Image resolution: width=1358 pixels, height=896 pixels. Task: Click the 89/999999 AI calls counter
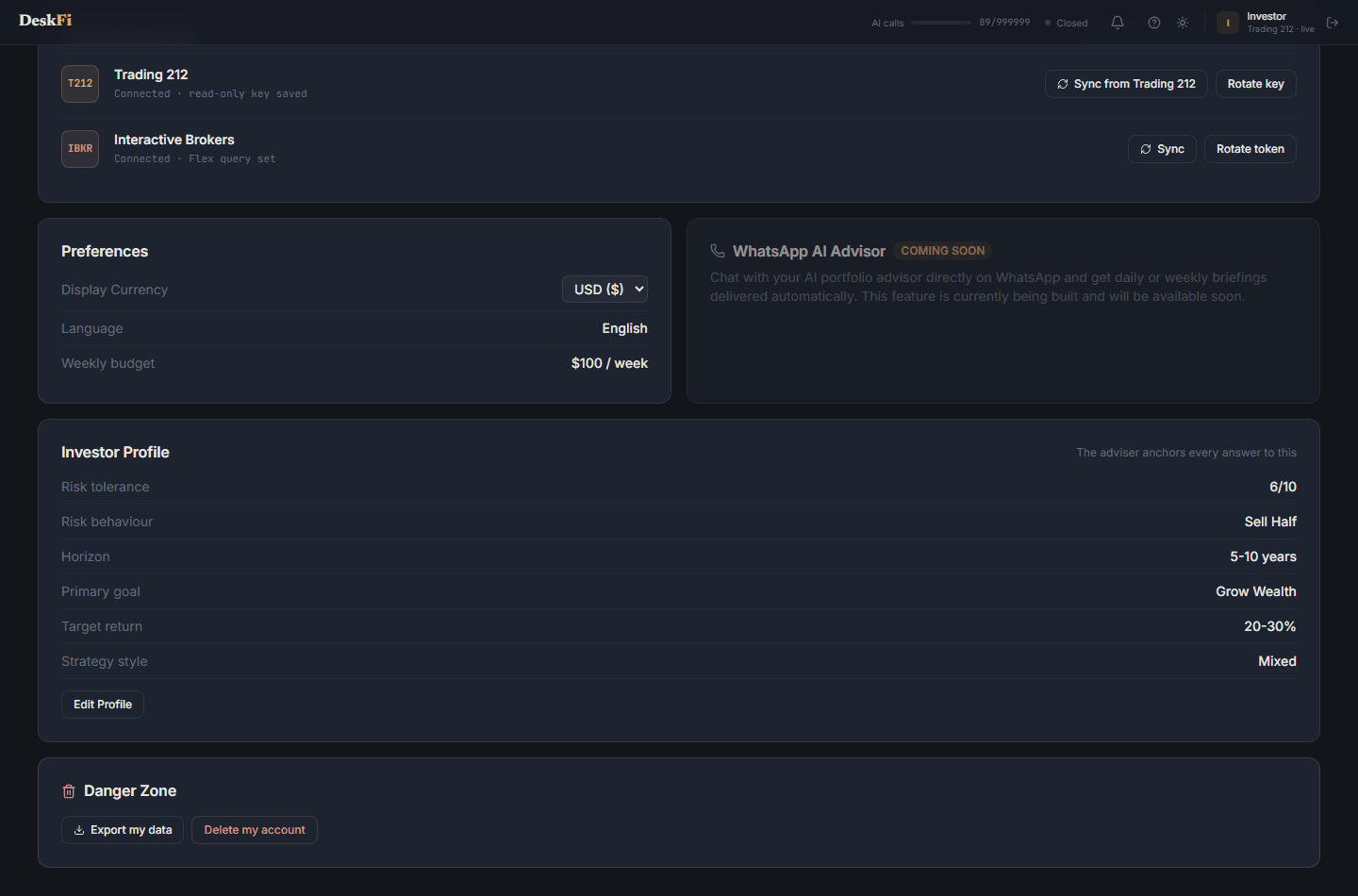1004,22
